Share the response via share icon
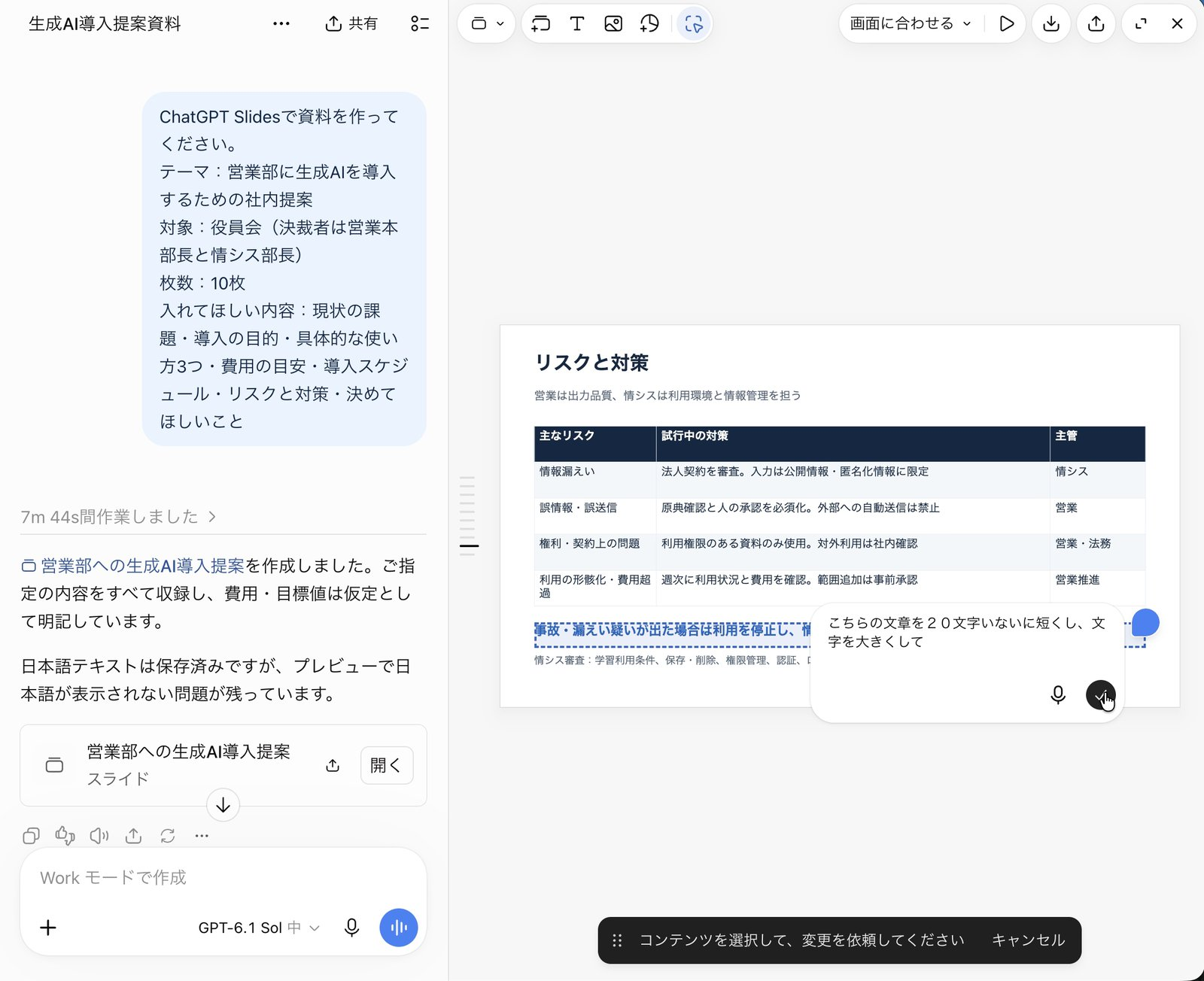 click(x=133, y=836)
